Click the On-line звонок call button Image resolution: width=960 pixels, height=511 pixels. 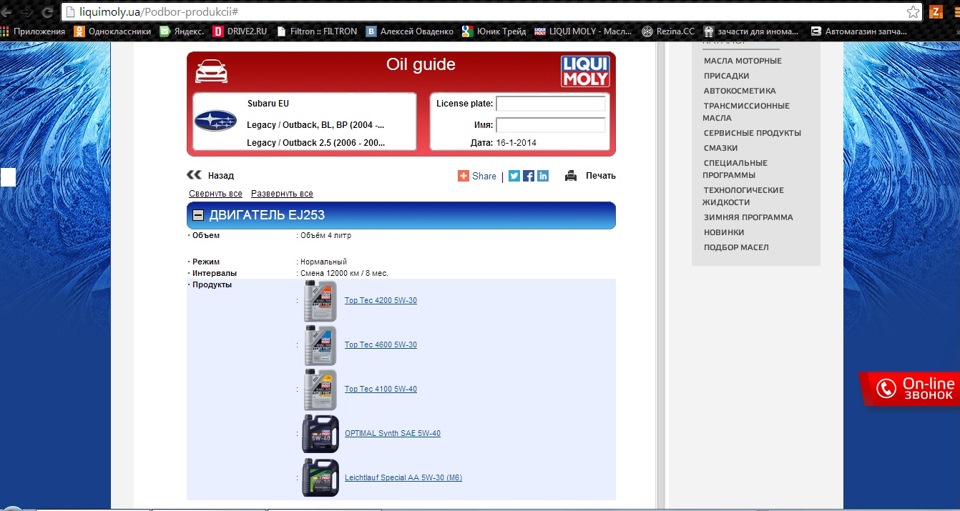pyautogui.click(x=910, y=389)
